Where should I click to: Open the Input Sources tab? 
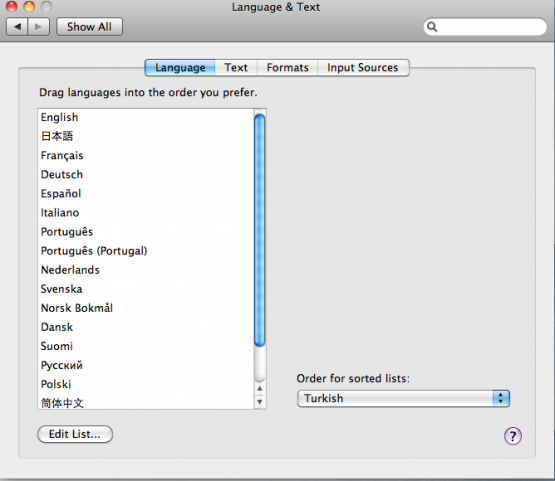363,68
